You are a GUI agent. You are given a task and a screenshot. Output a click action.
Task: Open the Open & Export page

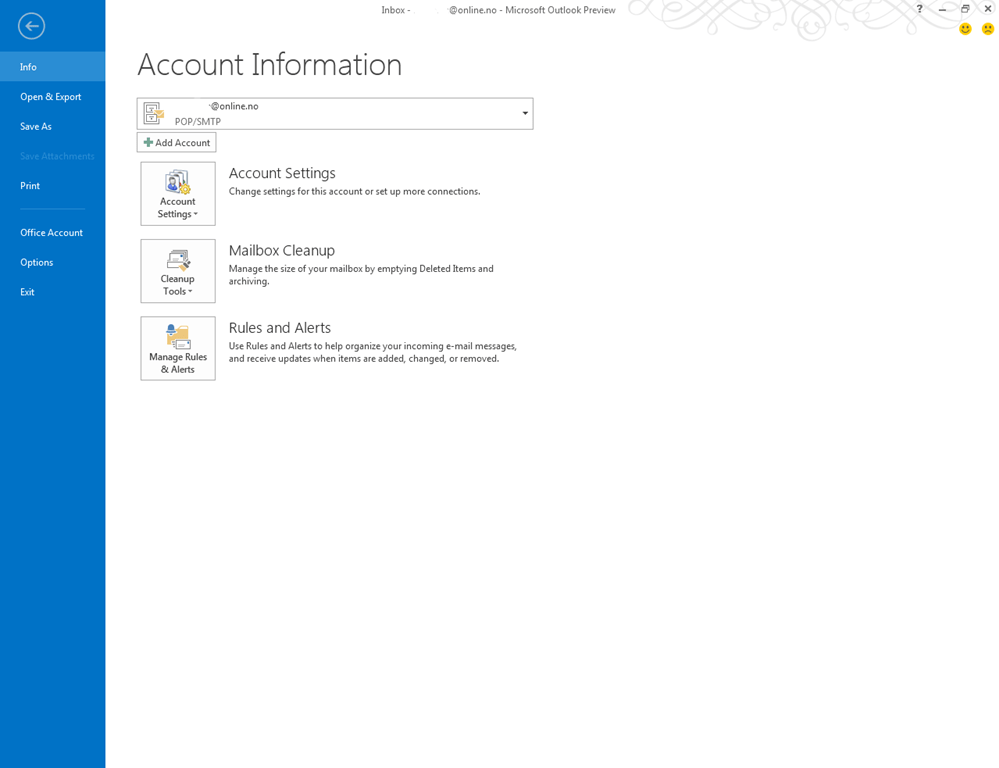coord(52,97)
